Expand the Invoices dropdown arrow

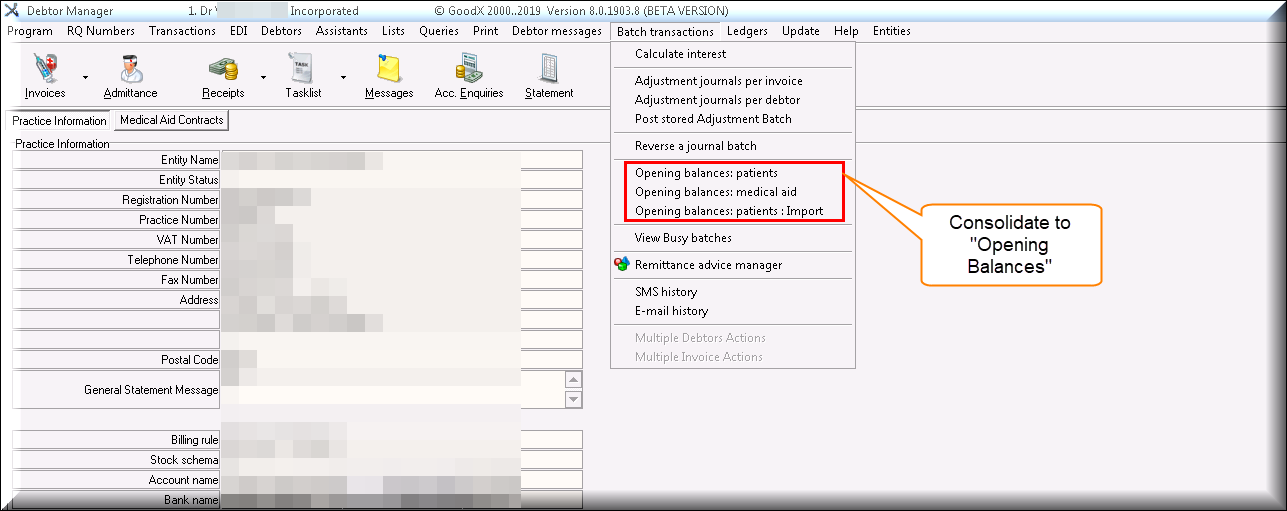pos(85,77)
